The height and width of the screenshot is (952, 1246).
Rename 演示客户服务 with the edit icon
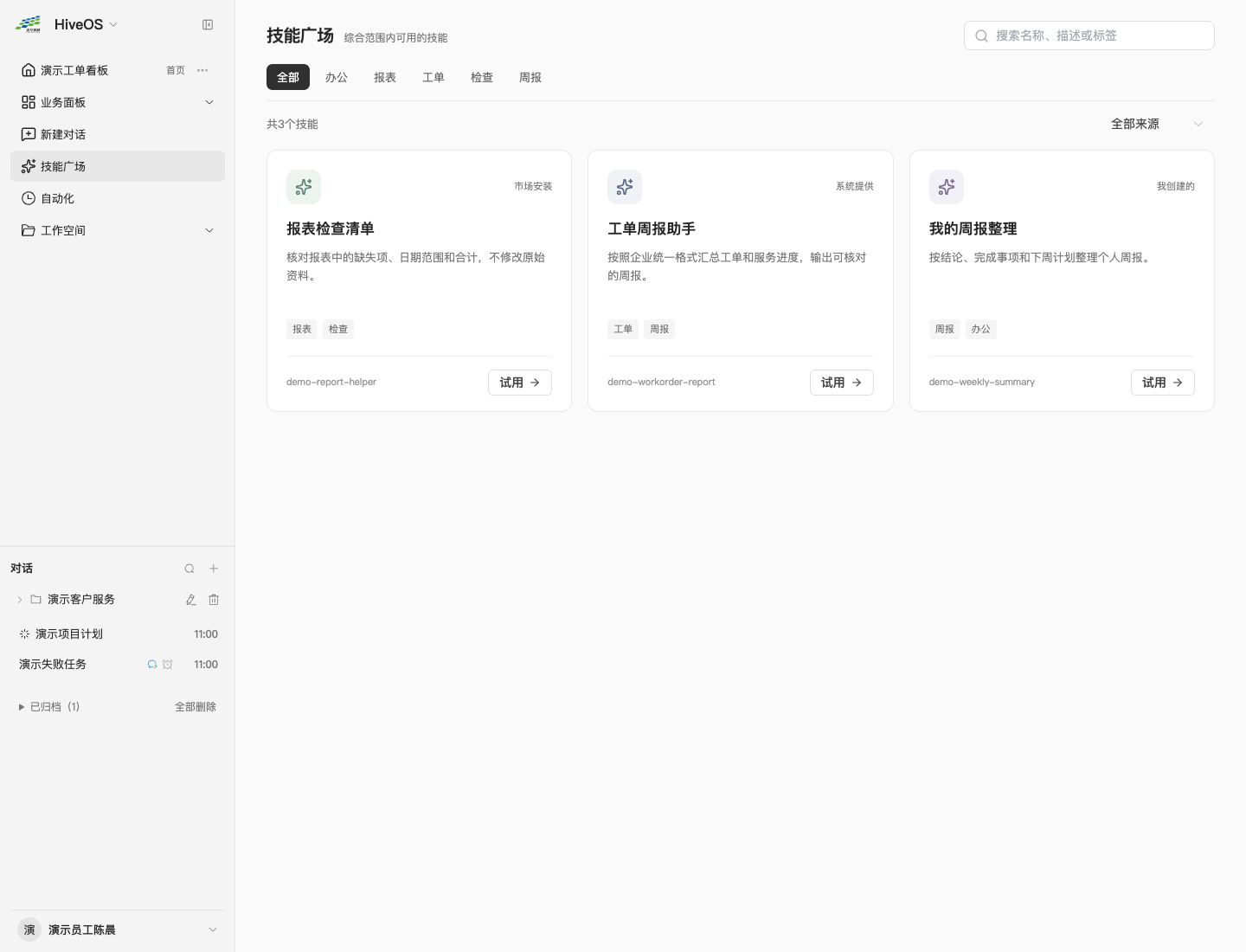click(191, 600)
